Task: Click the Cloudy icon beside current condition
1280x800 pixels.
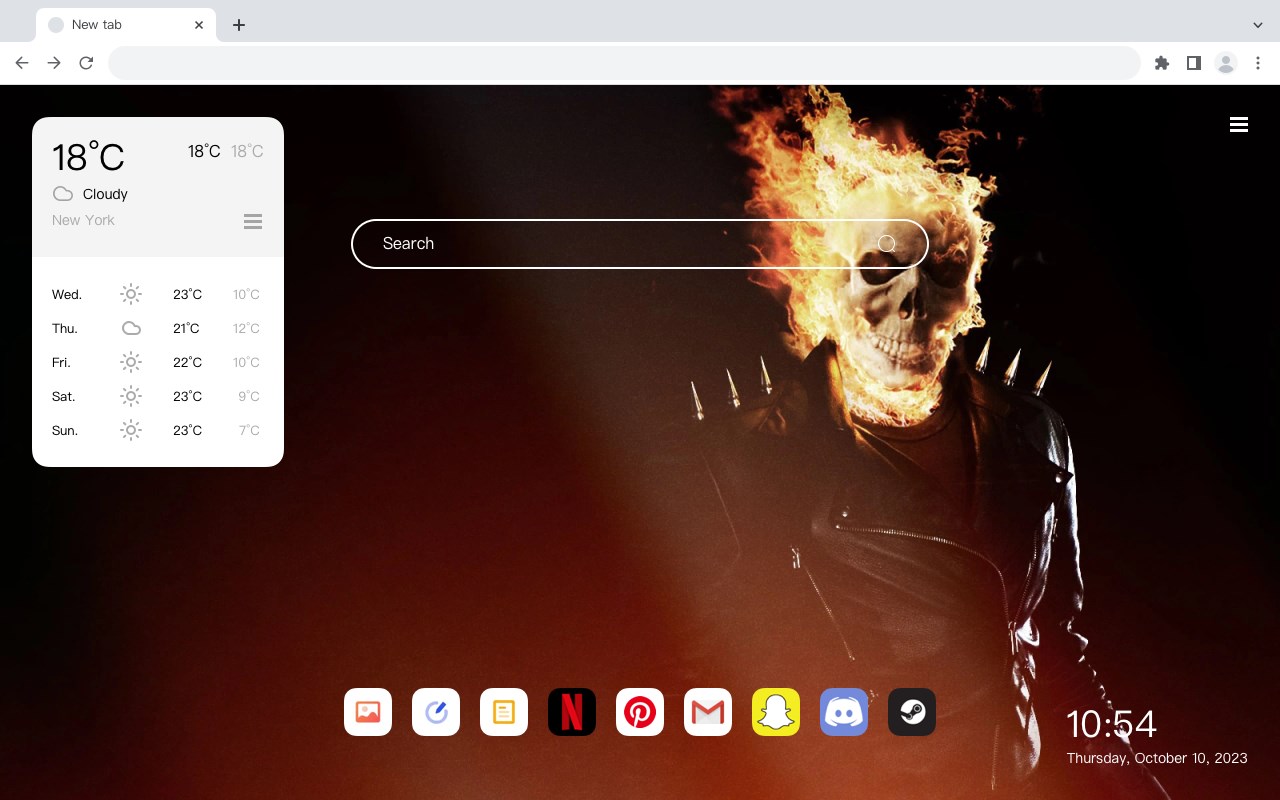Action: [63, 194]
